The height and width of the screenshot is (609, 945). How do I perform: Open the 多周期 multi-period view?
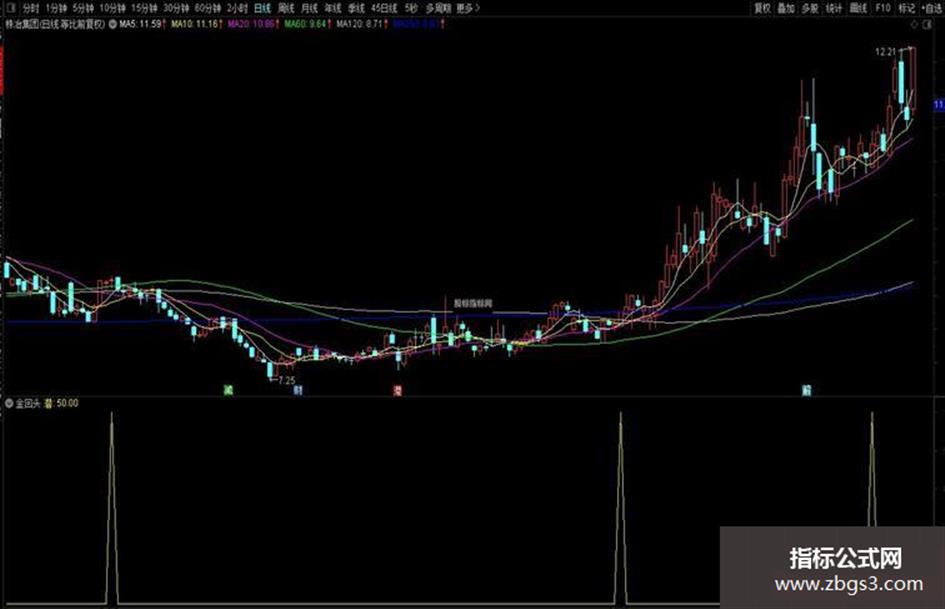coord(438,8)
